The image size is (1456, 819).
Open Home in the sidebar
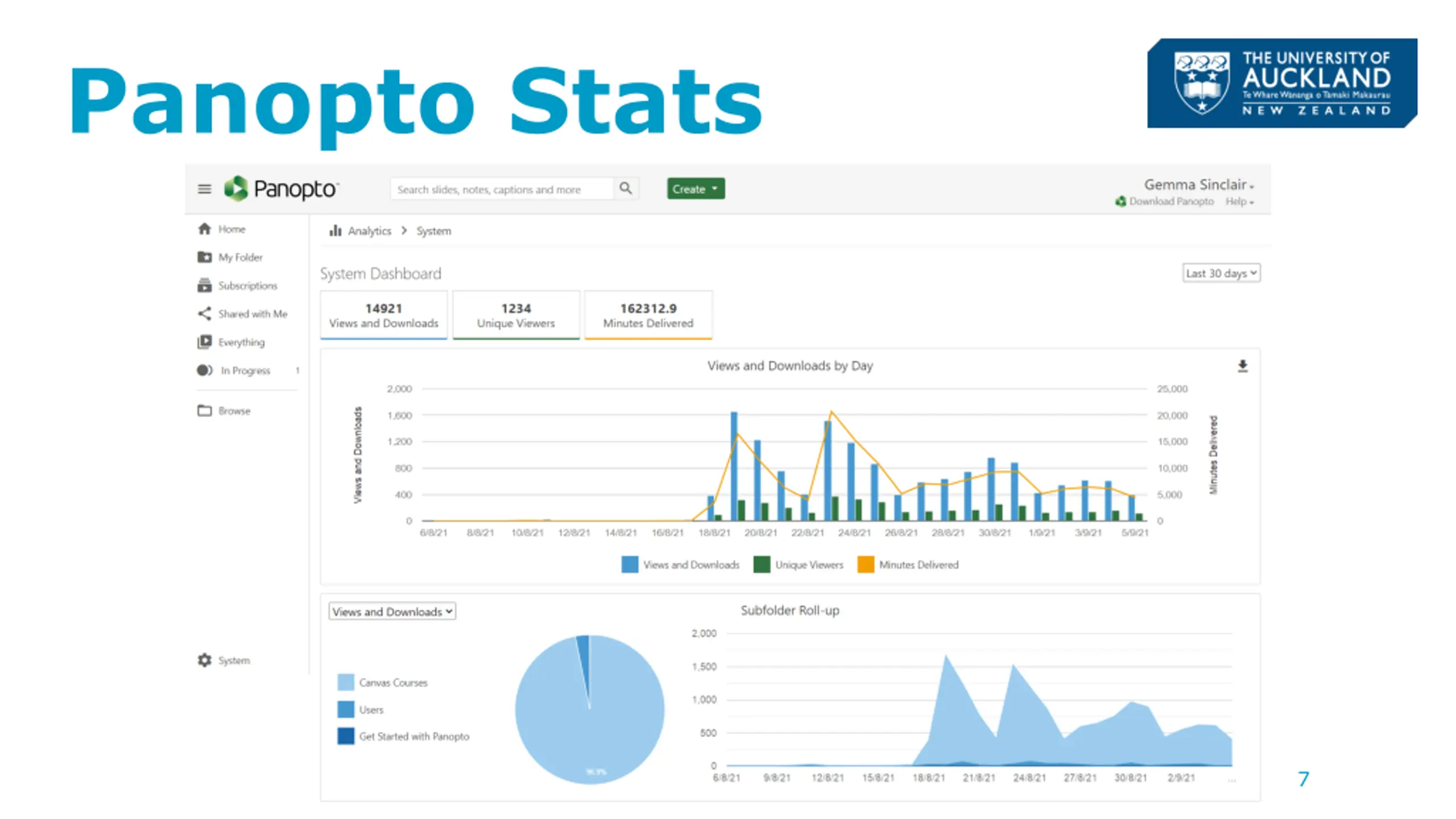231,229
